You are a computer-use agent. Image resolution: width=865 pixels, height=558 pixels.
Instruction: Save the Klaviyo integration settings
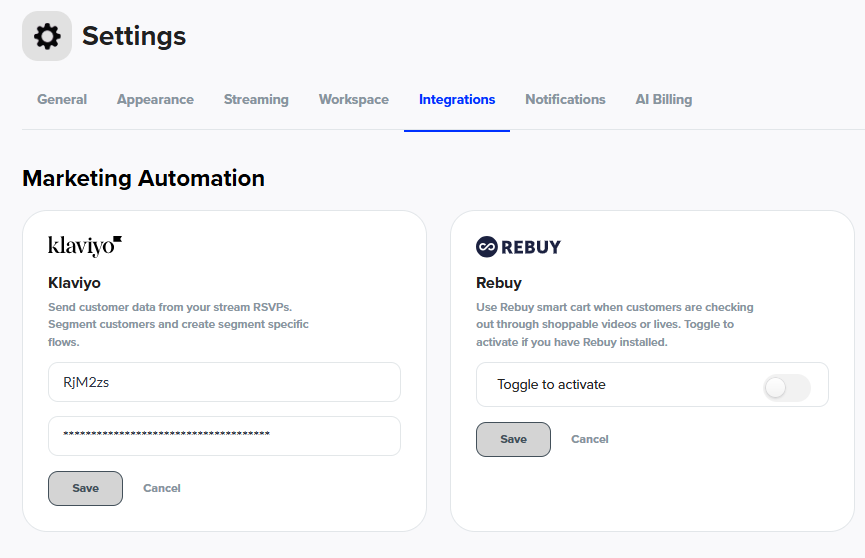coord(85,488)
